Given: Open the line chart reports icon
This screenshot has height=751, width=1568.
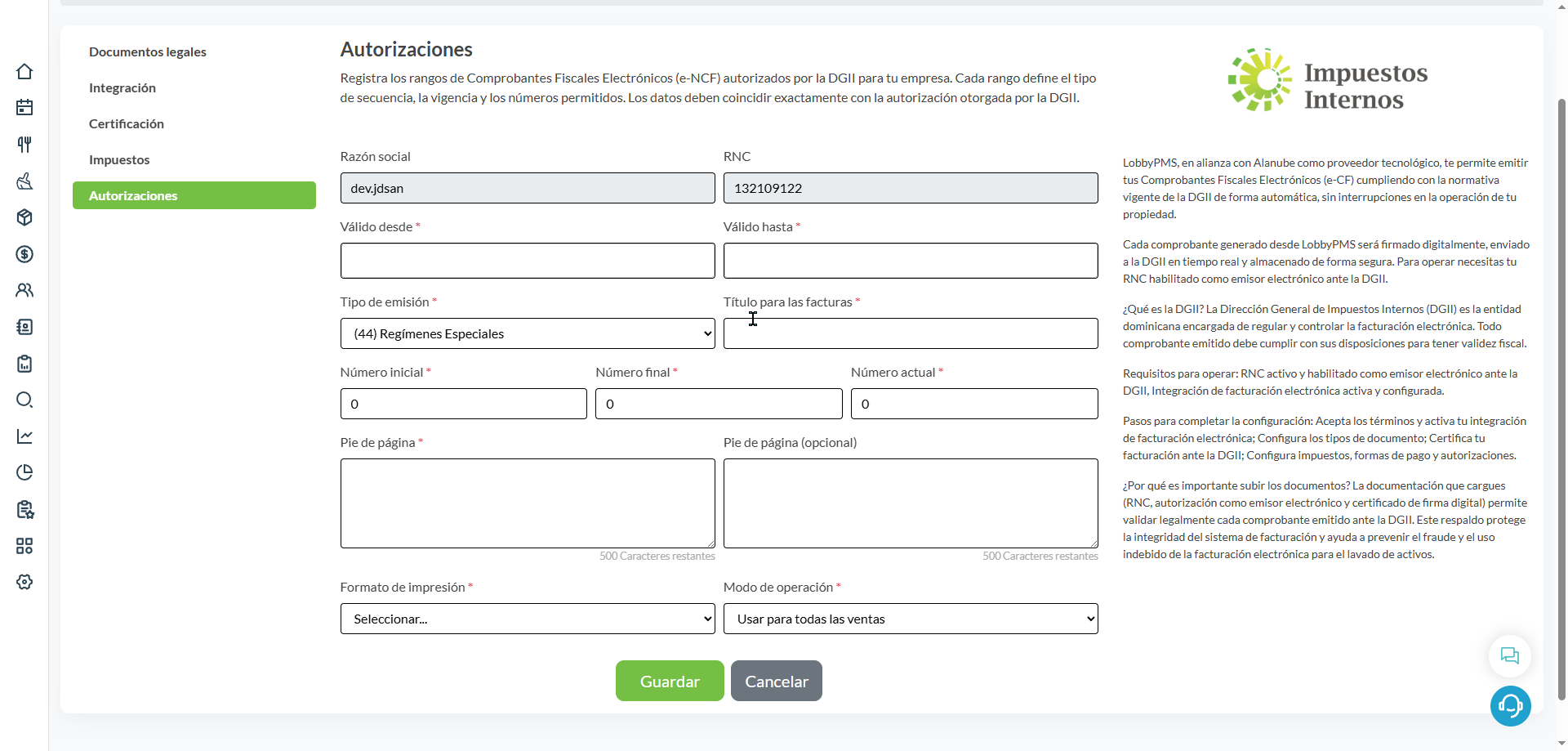Looking at the screenshot, I should [x=24, y=436].
